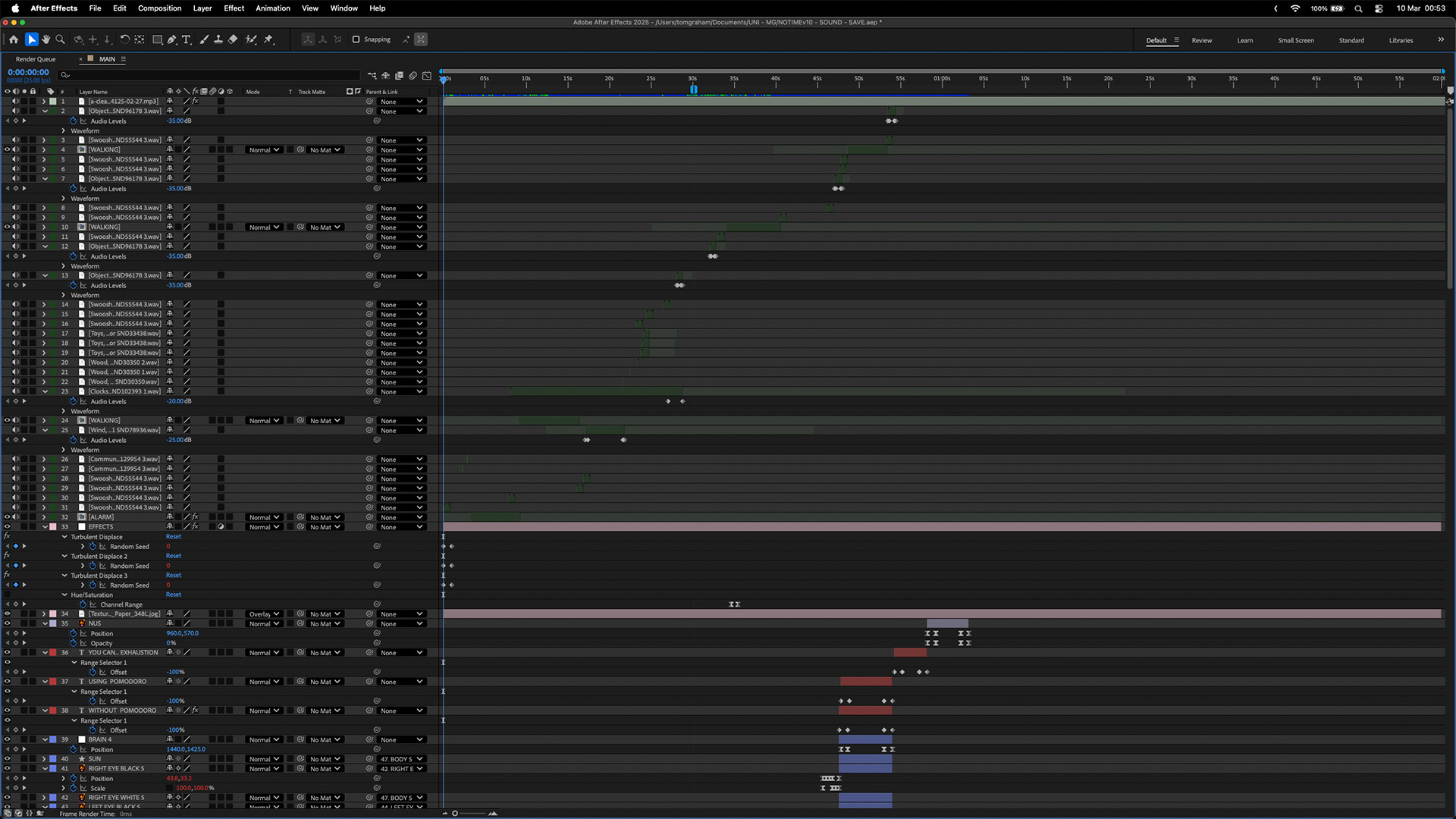Screen dimensions: 1456x819
Task: Reset the Turbulent Displace 2 effect
Action: tap(174, 556)
